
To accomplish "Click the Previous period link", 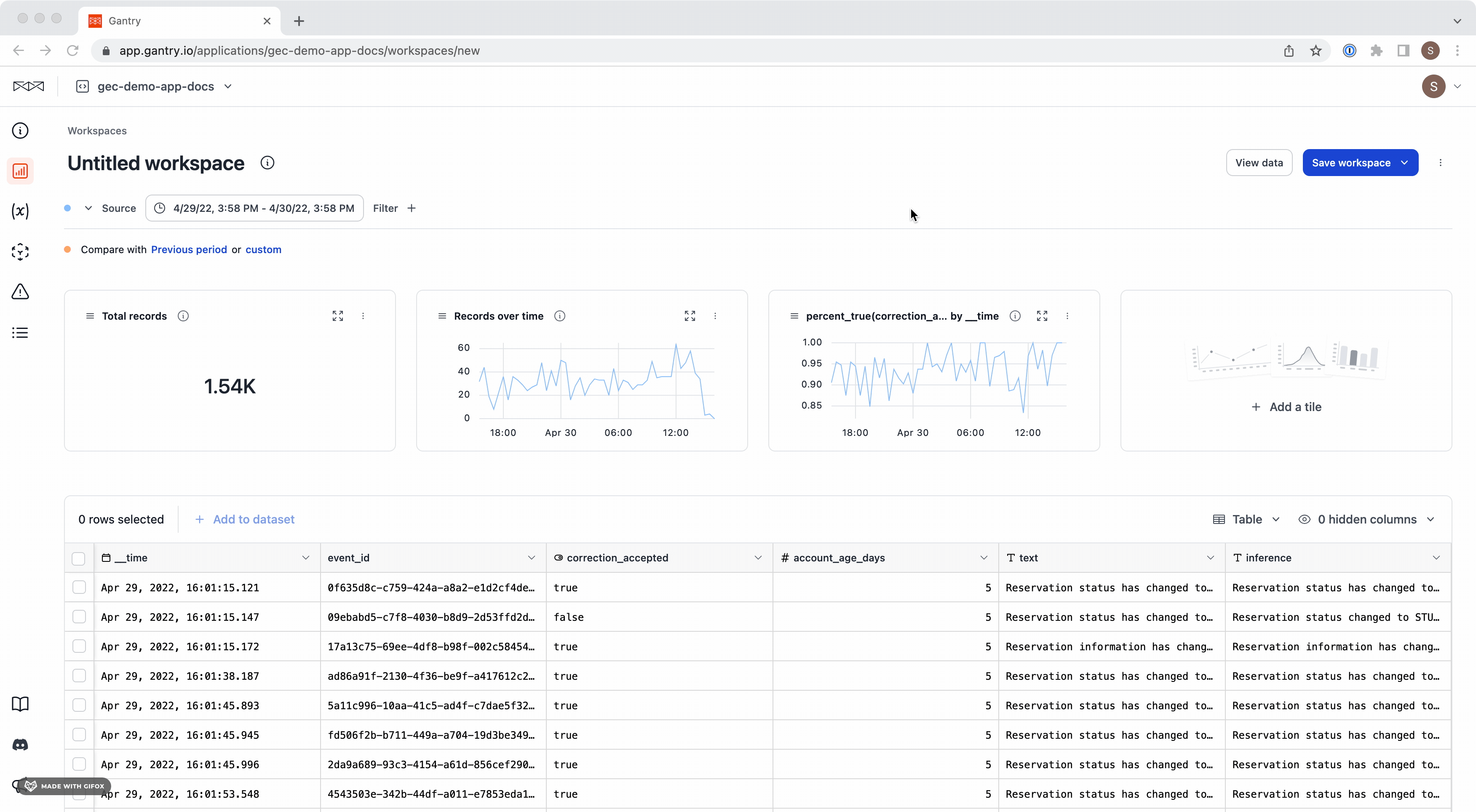I will [x=189, y=249].
